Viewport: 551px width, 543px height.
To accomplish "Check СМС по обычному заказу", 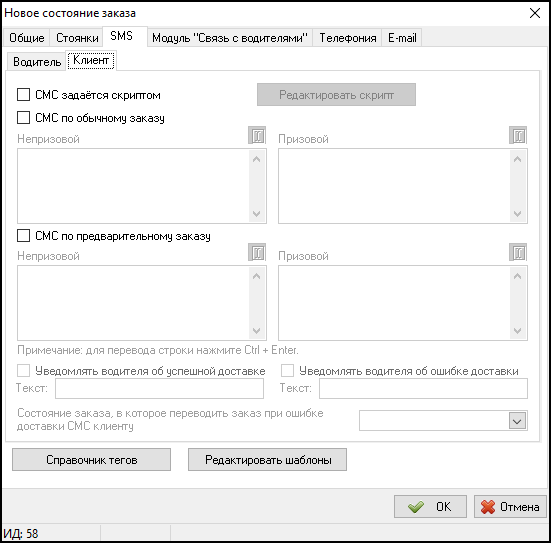I will 24,118.
